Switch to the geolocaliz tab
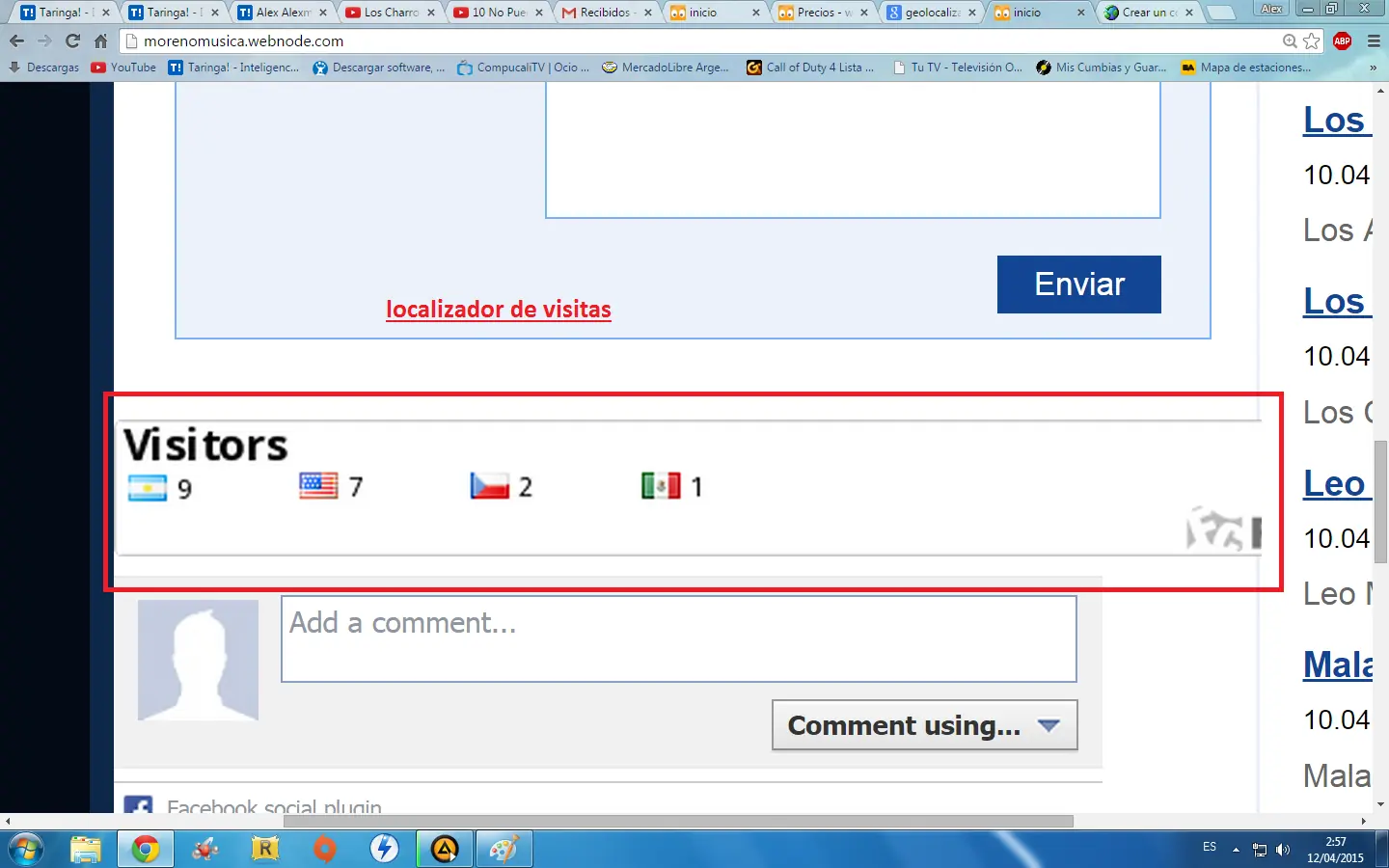The height and width of the screenshot is (868, 1389). tap(930, 13)
